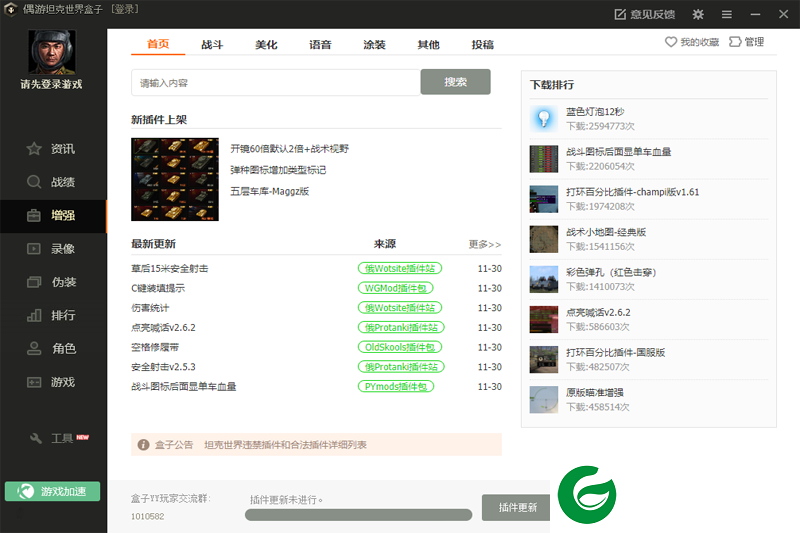800x533 pixels.
Task: Click the 更多>> link
Action: 485,244
